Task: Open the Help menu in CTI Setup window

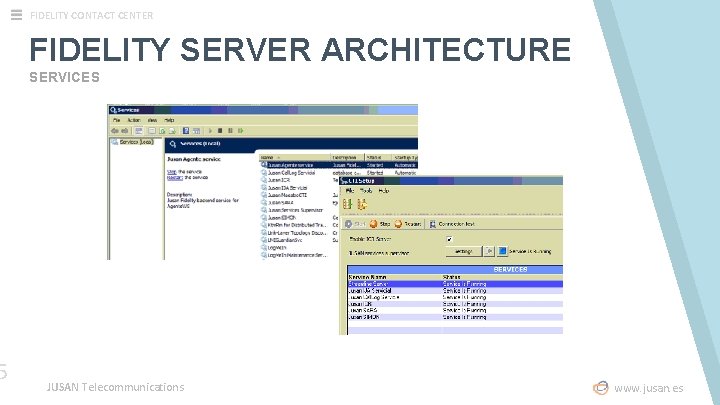Action: pos(383,191)
